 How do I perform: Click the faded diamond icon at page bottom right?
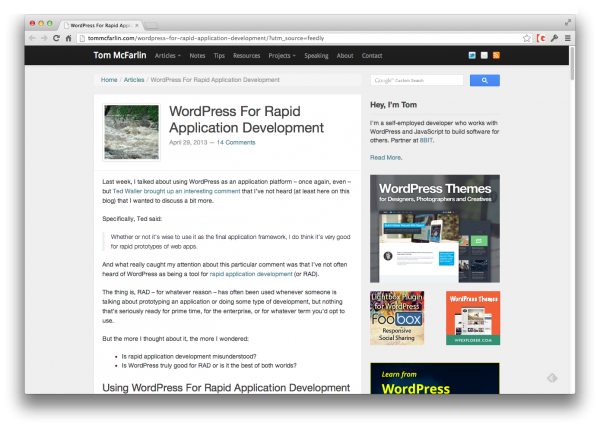point(552,378)
